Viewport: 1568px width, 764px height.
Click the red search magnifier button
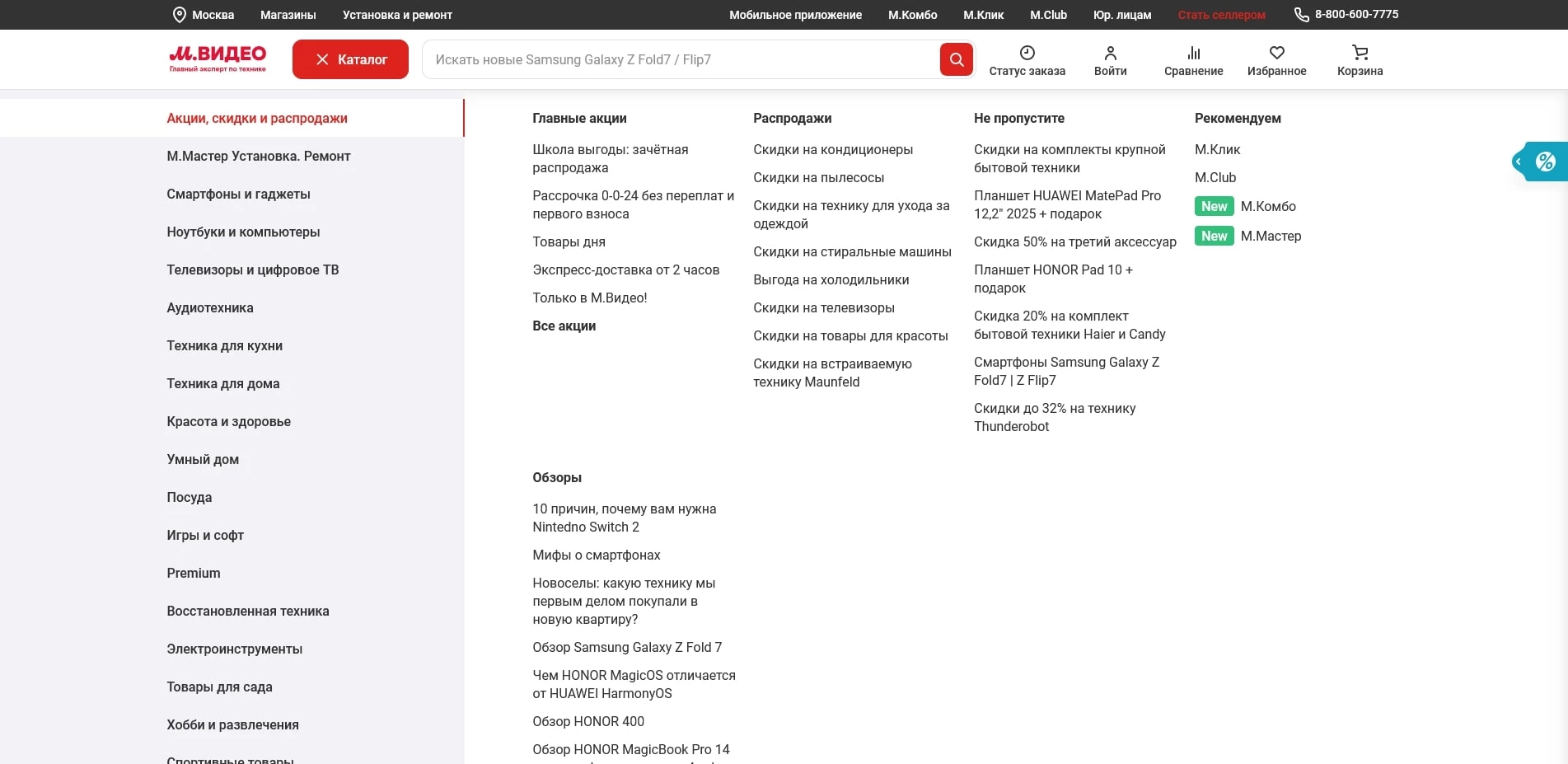956,59
